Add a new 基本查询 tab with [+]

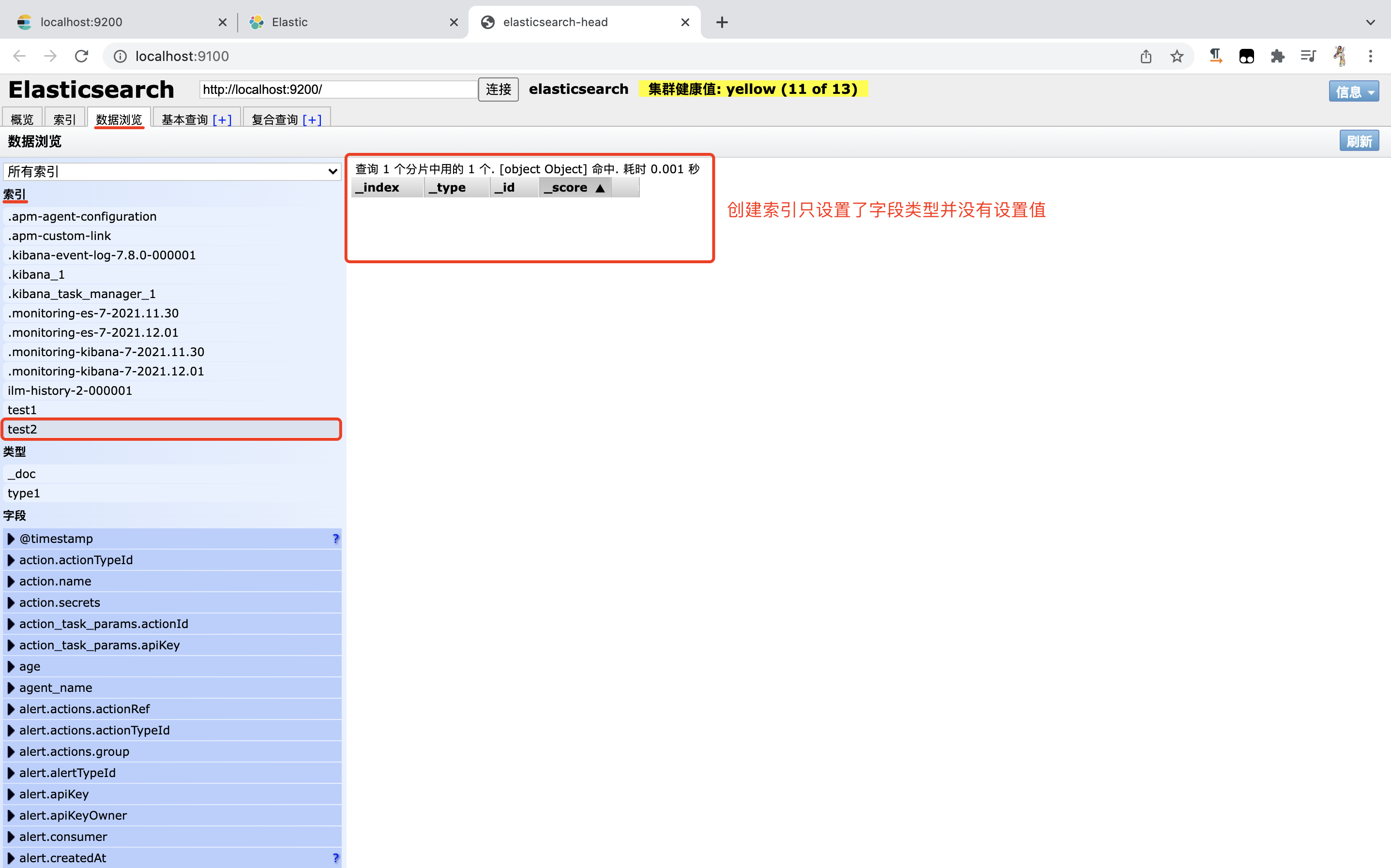pyautogui.click(x=222, y=120)
